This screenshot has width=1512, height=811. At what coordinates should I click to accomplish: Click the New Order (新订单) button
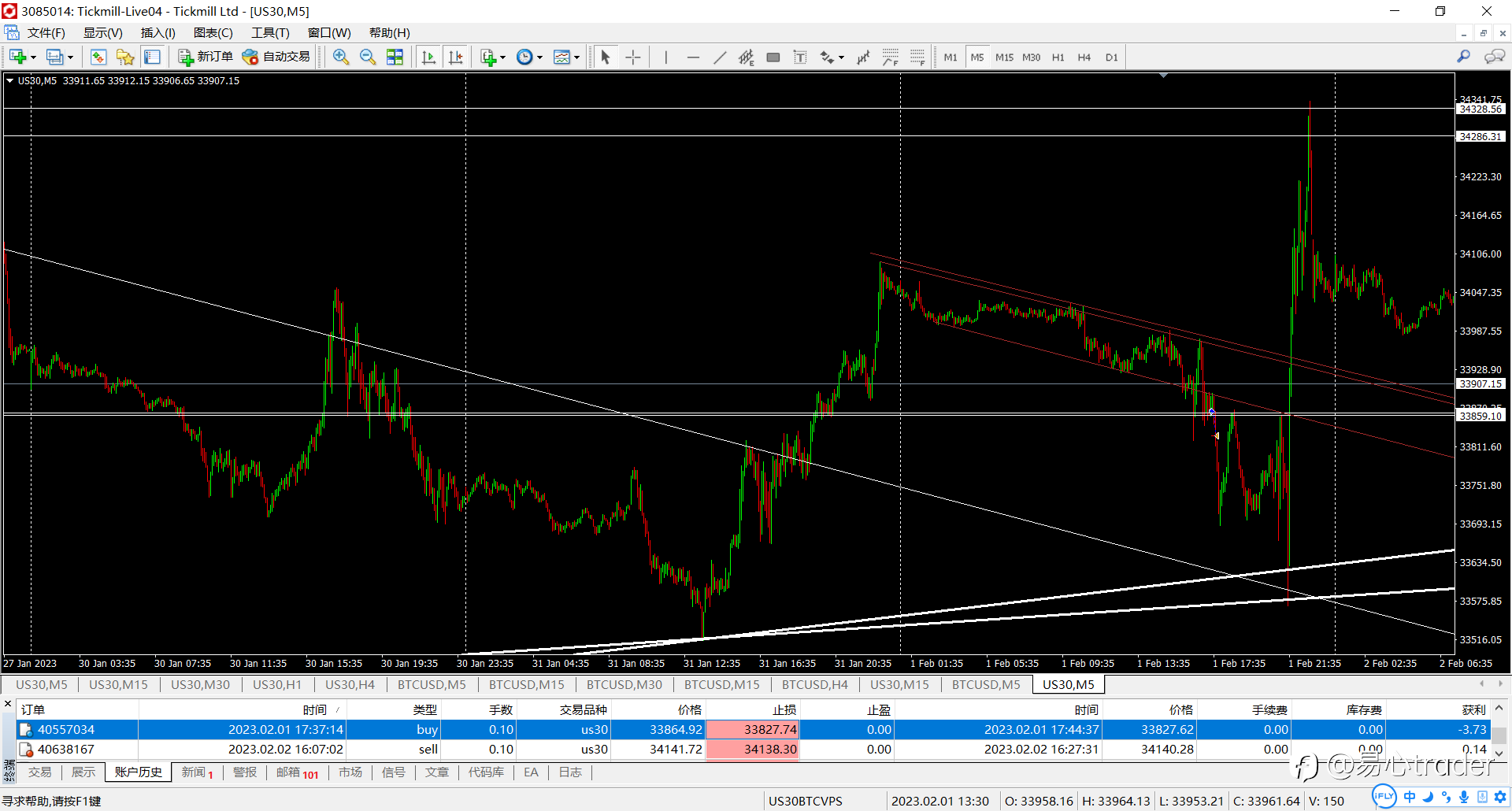coord(206,57)
